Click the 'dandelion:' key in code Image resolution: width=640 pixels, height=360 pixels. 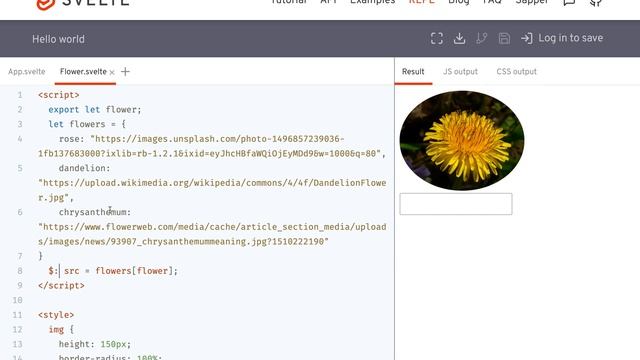coord(84,168)
